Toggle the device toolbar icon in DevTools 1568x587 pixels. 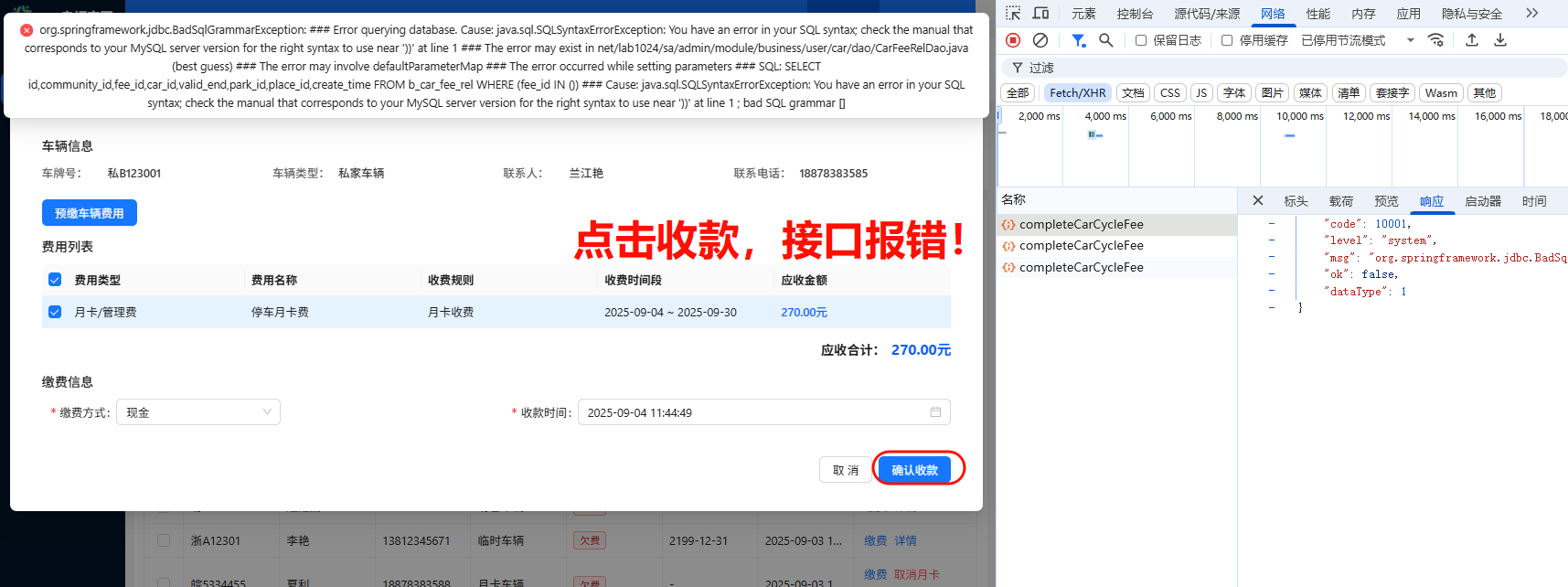point(1040,13)
